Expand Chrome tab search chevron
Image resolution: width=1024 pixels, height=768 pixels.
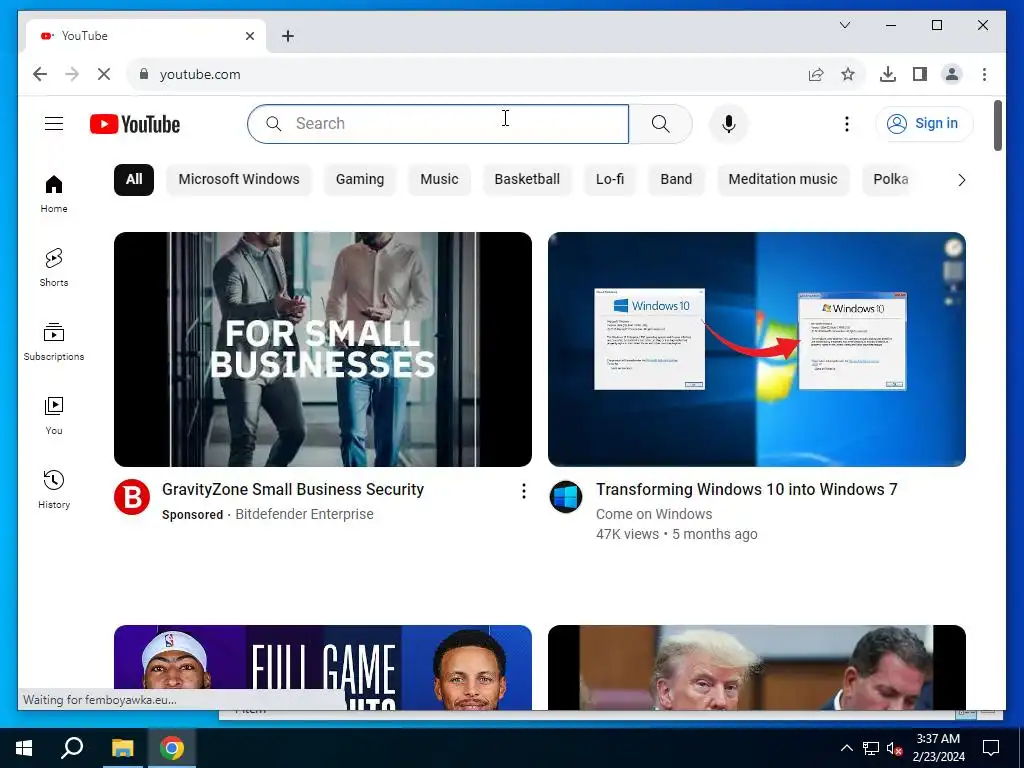(x=844, y=25)
